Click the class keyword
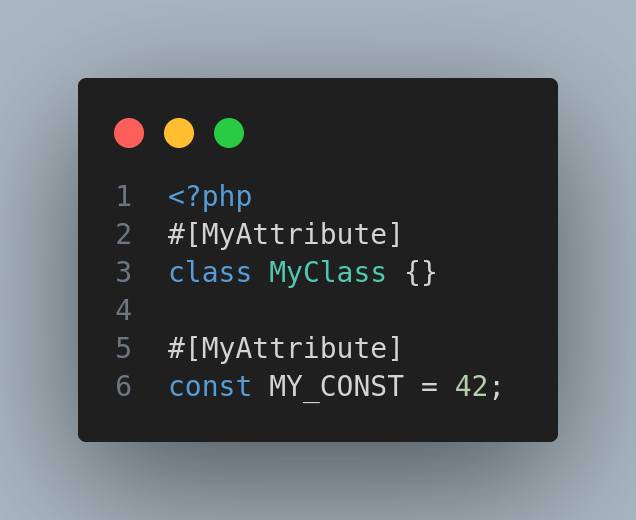Image resolution: width=636 pixels, height=520 pixels. click(x=210, y=273)
